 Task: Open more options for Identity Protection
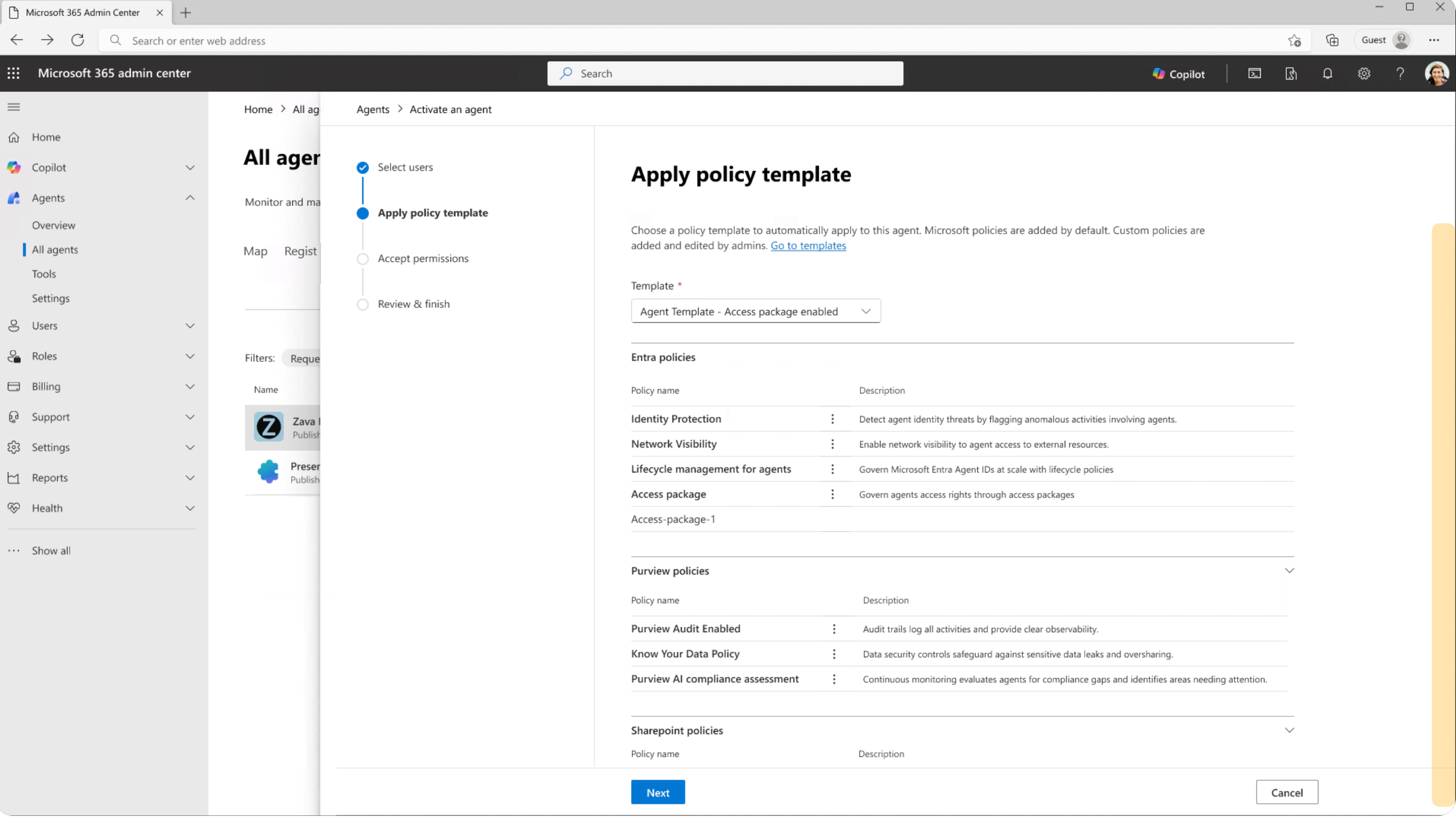832,419
